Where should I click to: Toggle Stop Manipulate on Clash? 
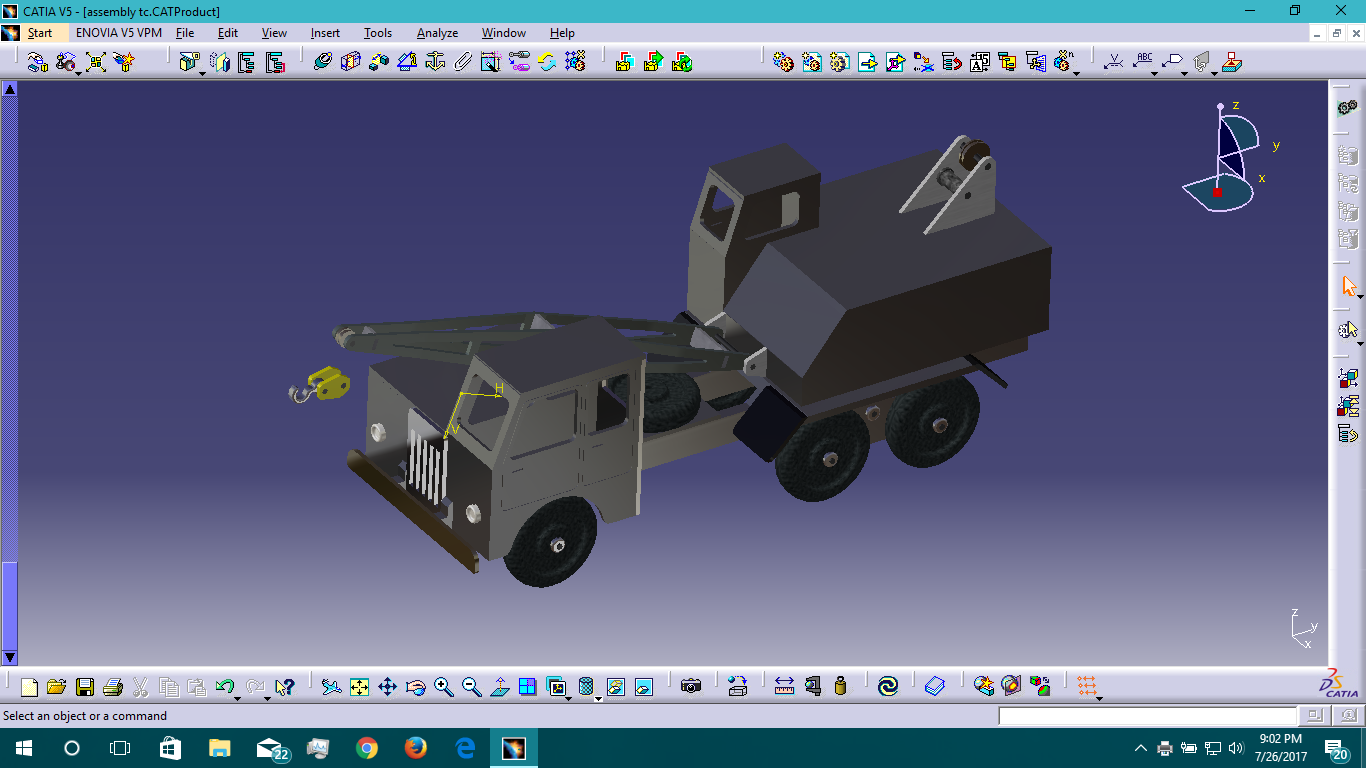[124, 62]
